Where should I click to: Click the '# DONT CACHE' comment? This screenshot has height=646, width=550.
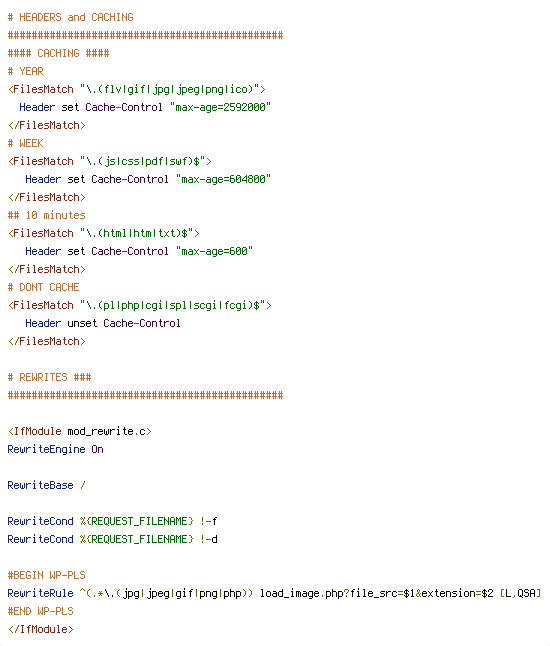click(44, 287)
